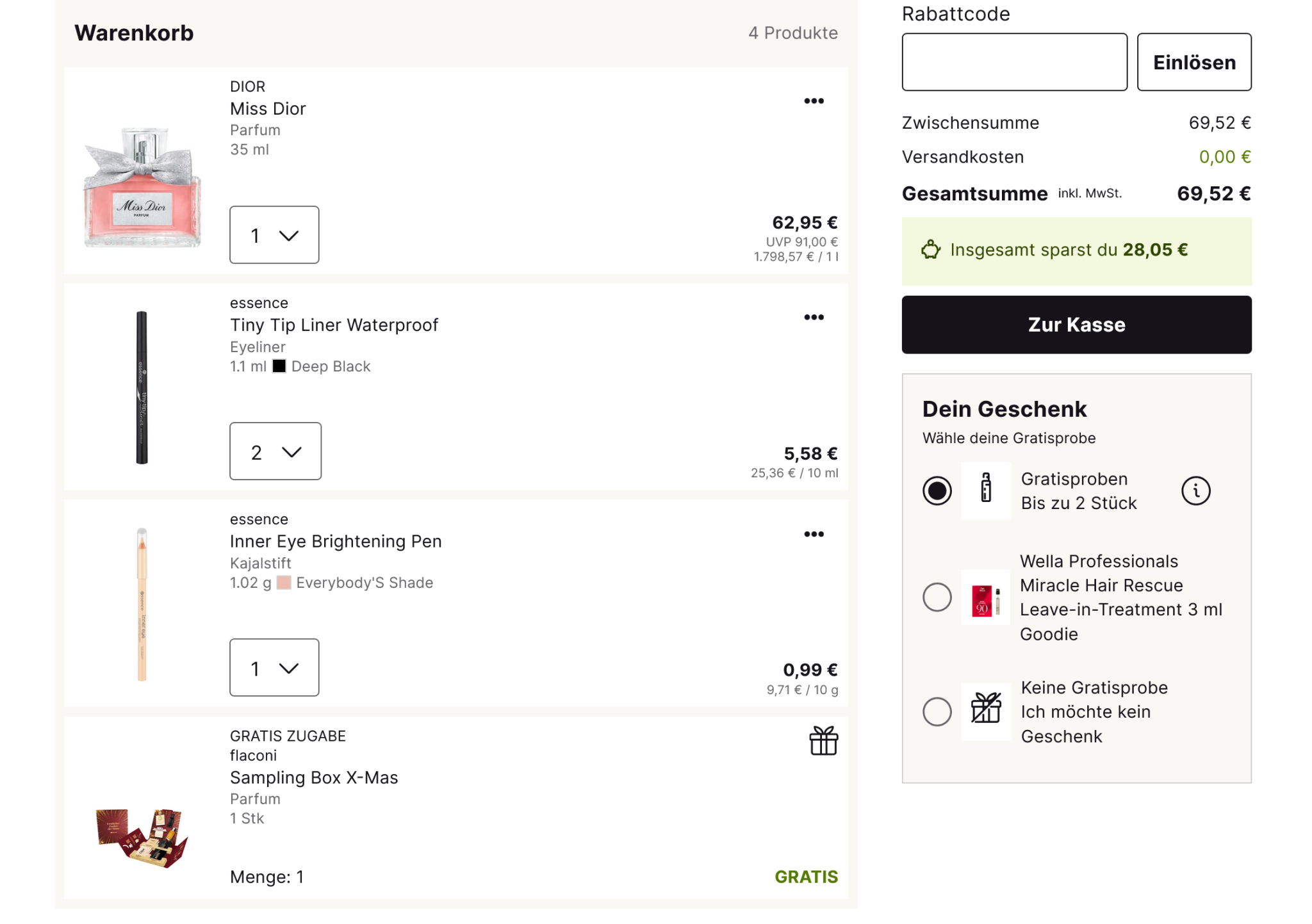Expand quantity selector for Tiny Tip Liner

pyautogui.click(x=275, y=451)
